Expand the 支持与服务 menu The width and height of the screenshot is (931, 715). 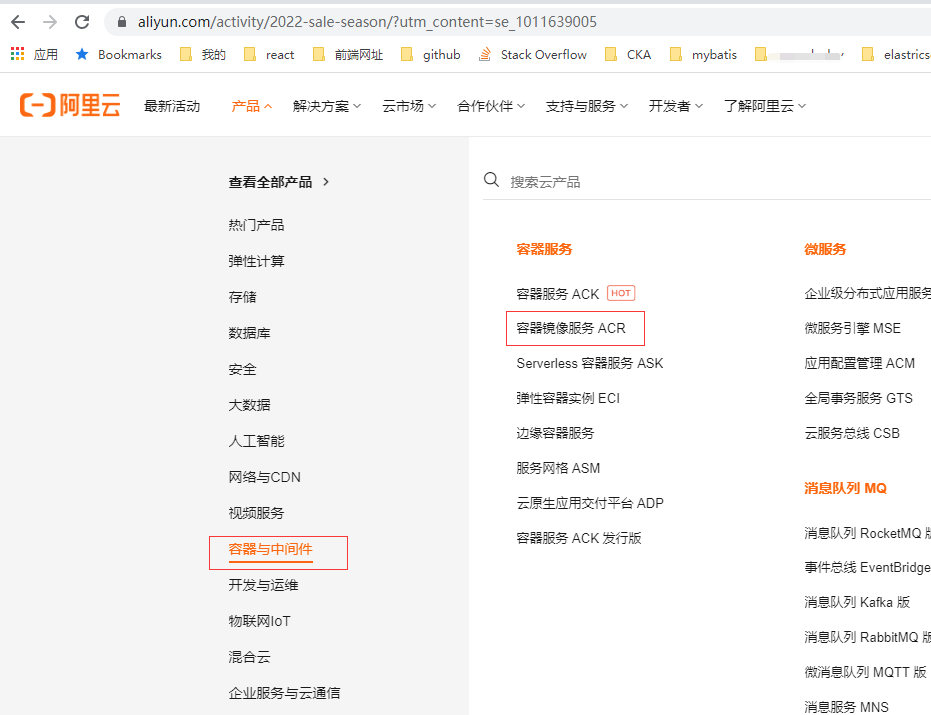pos(587,106)
